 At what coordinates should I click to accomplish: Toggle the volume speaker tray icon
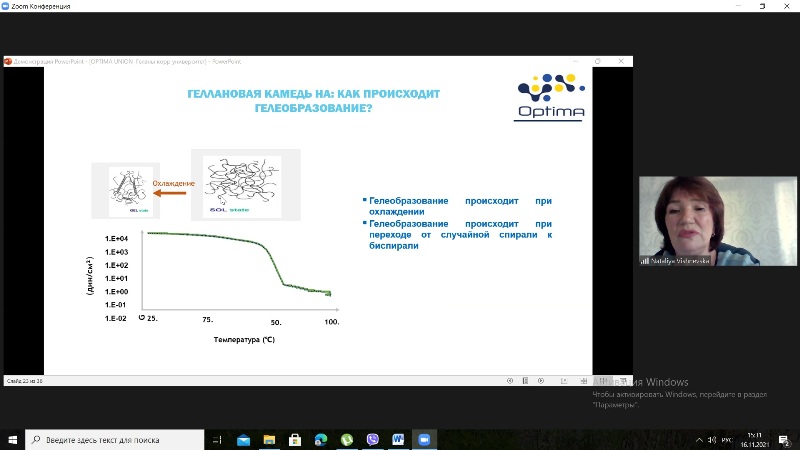coord(712,440)
